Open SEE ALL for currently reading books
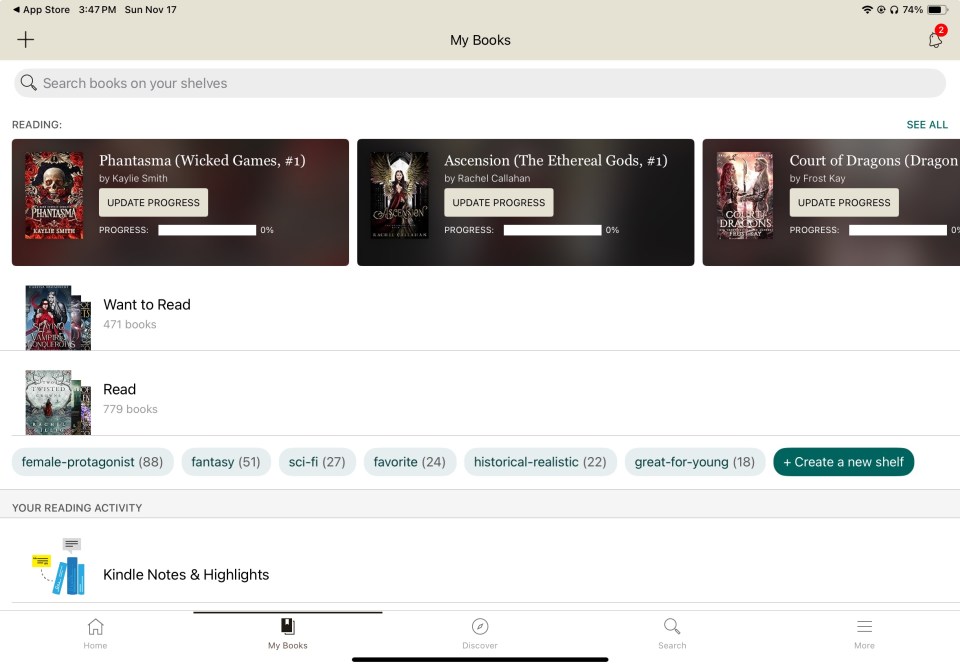Image resolution: width=960 pixels, height=668 pixels. tap(926, 124)
